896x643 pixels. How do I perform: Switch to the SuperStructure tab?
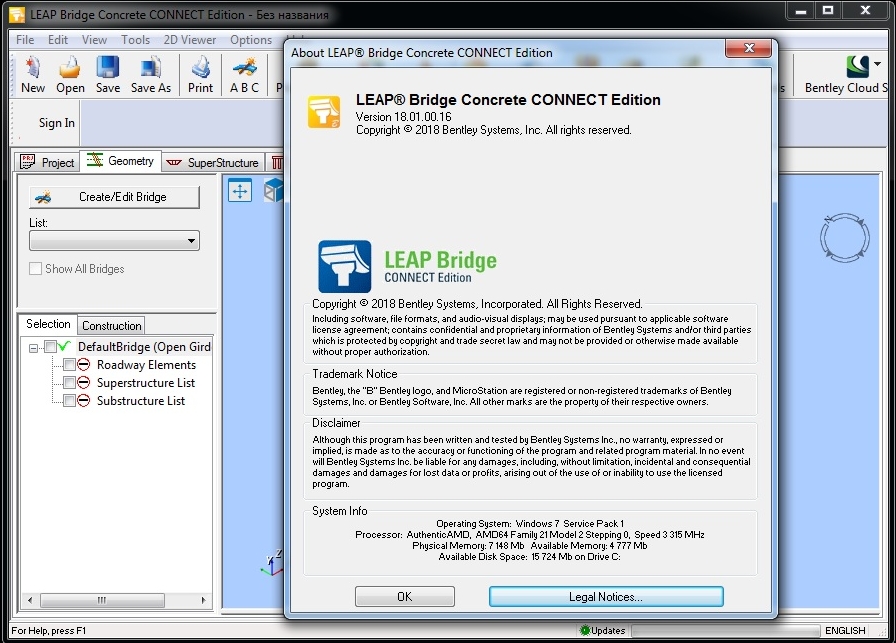coord(213,163)
